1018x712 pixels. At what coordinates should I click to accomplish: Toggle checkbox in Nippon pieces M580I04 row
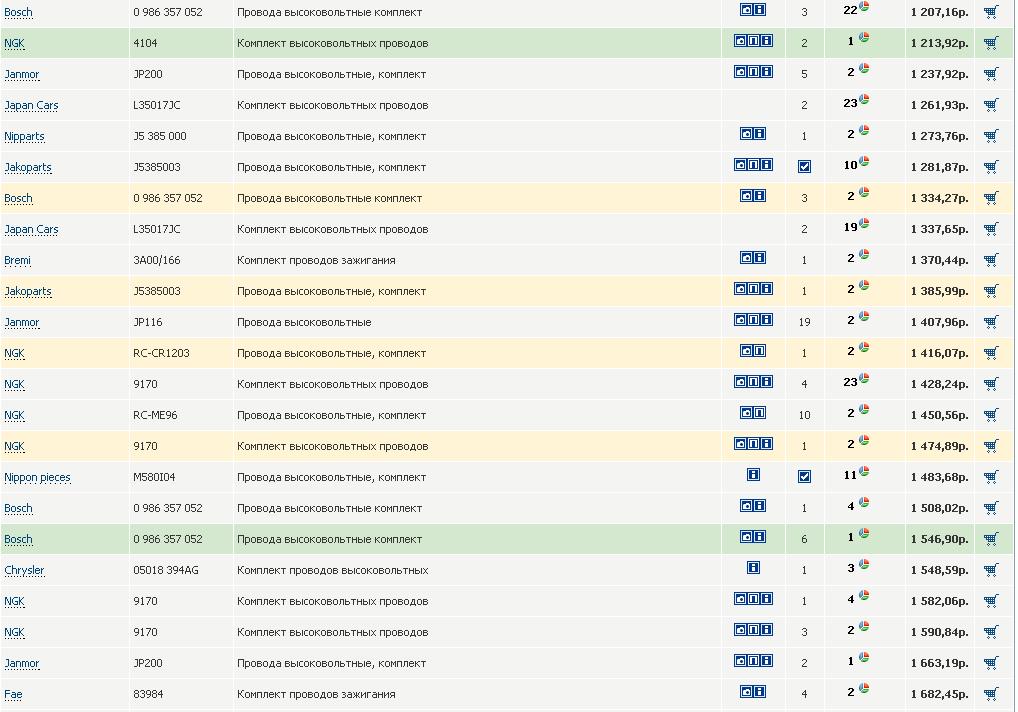[x=804, y=477]
